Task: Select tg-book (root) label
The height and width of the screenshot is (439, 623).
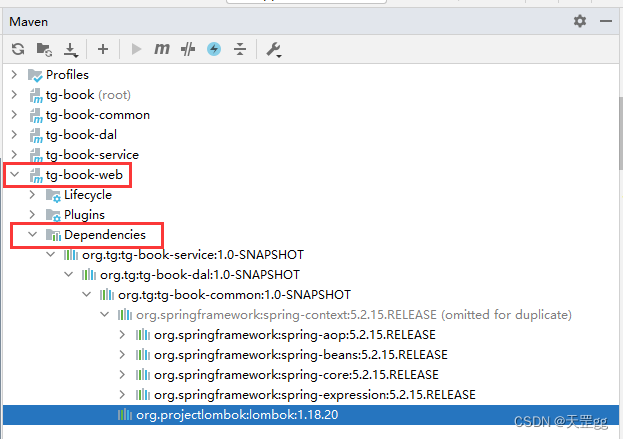Action: [88, 95]
